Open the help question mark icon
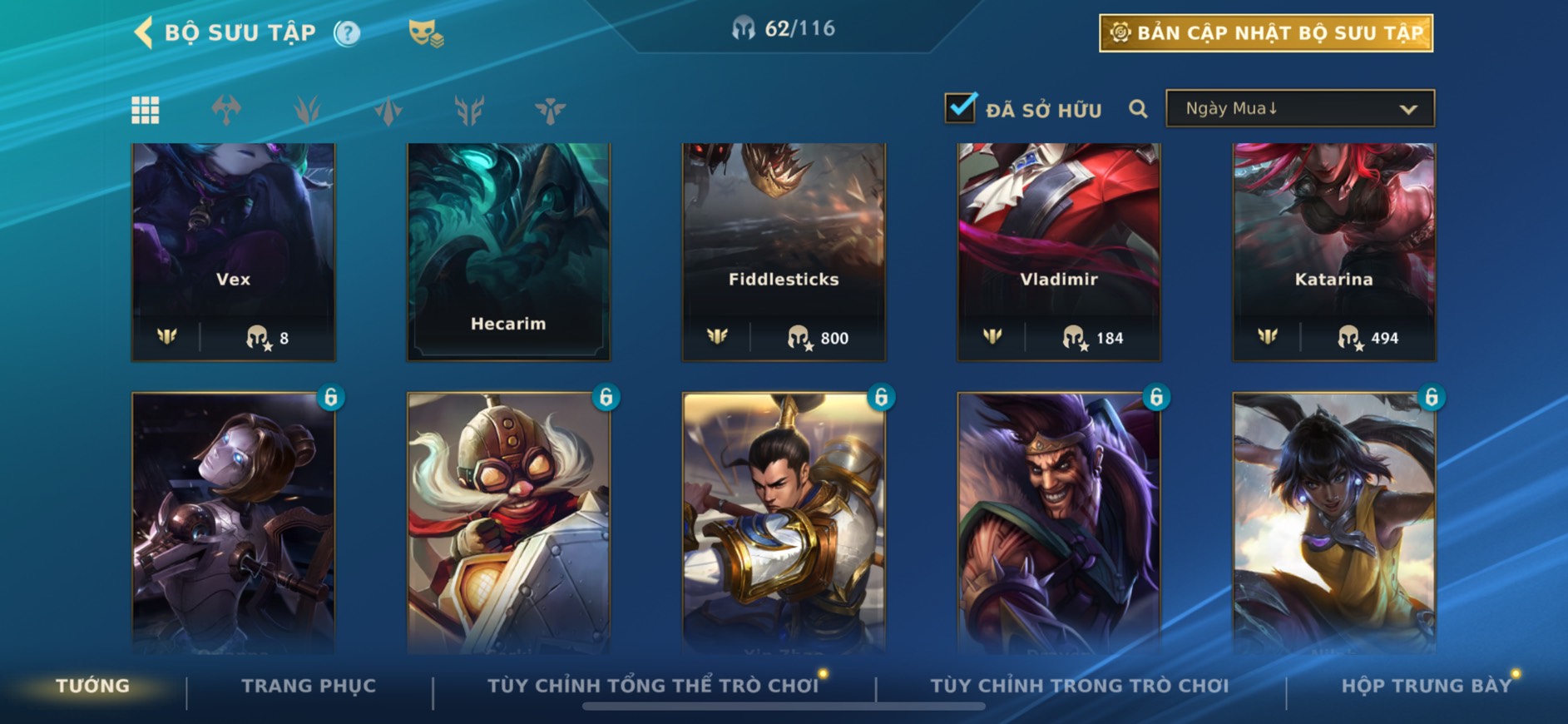 [x=347, y=33]
